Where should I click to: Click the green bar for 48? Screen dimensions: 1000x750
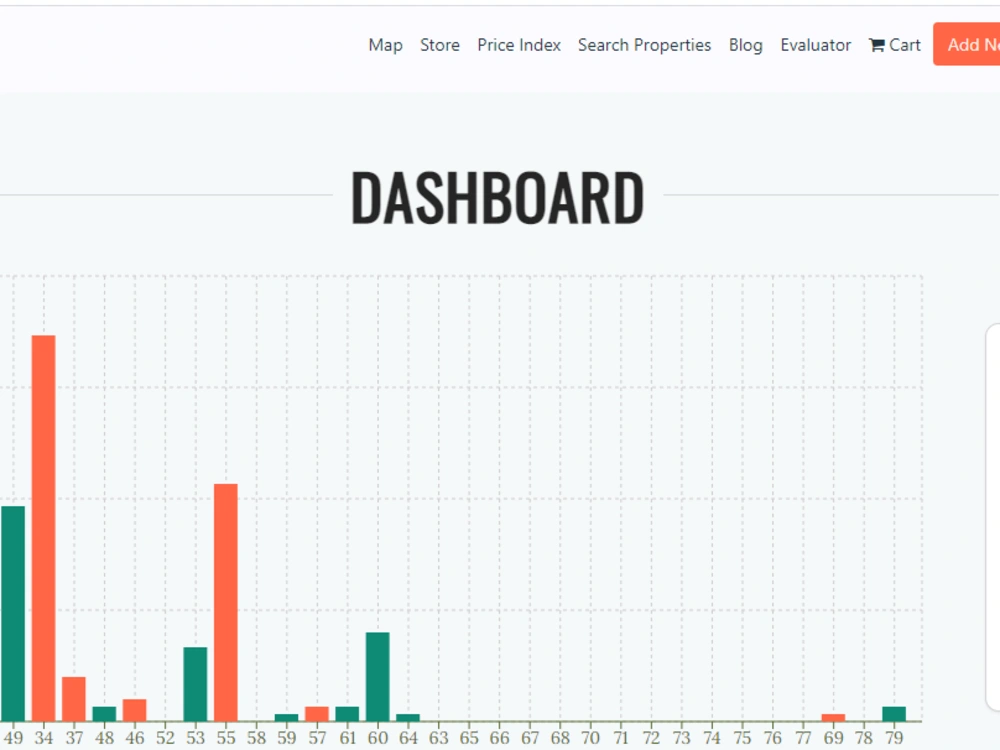click(105, 714)
